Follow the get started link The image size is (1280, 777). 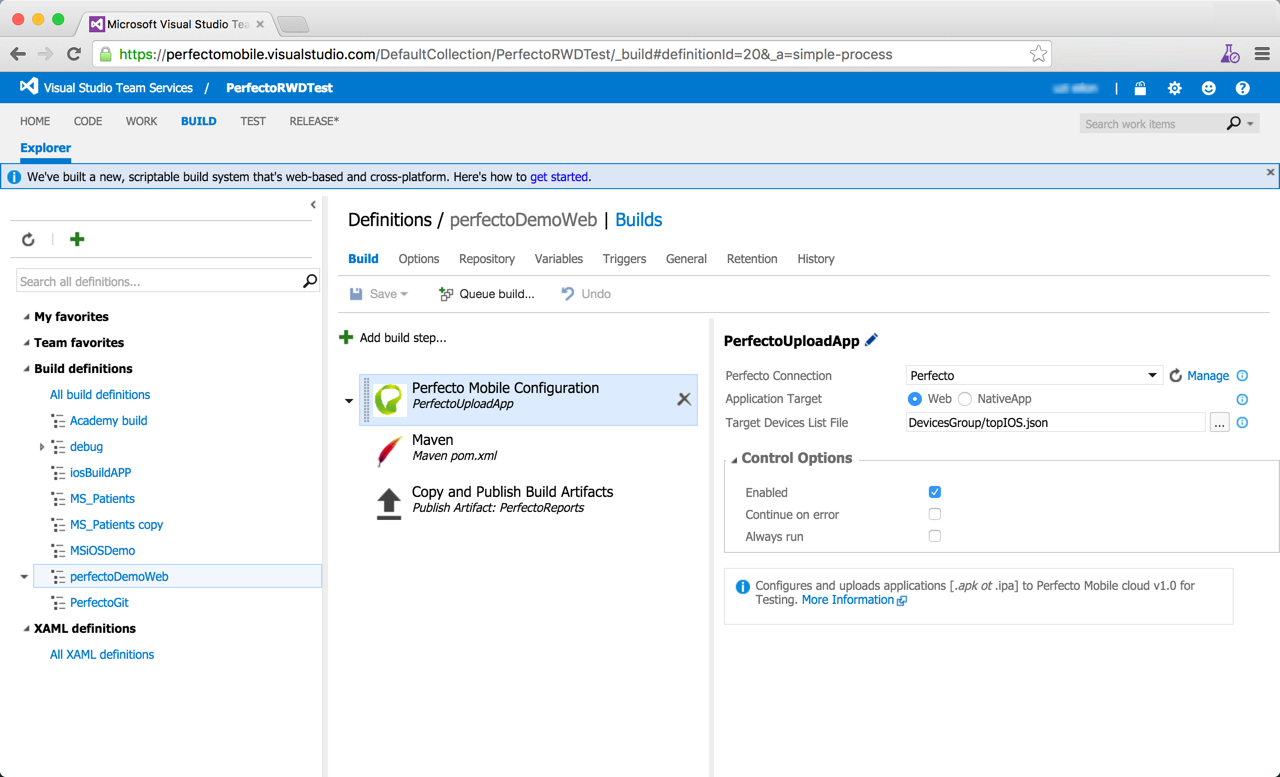pos(559,177)
